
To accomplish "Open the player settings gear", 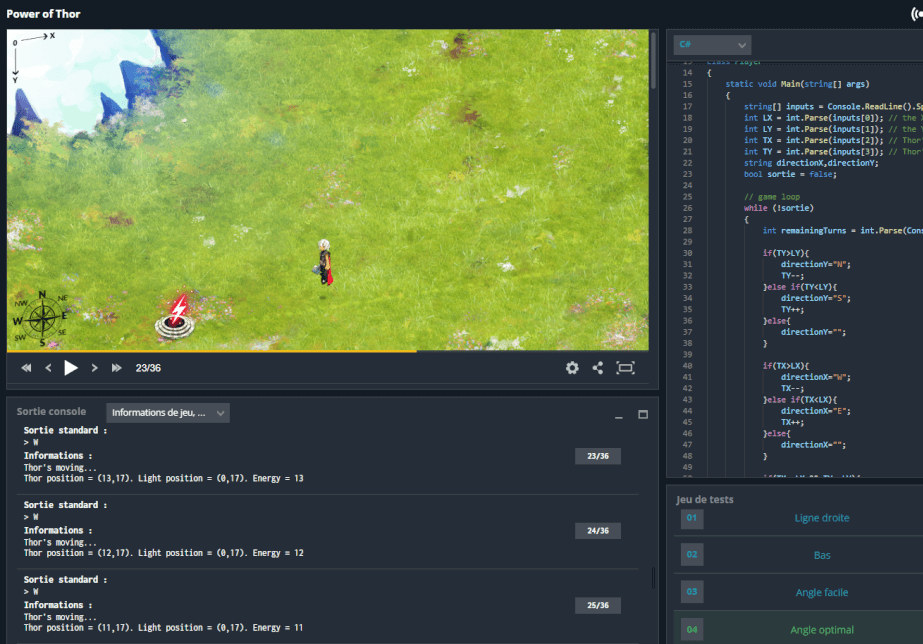I will (x=572, y=368).
